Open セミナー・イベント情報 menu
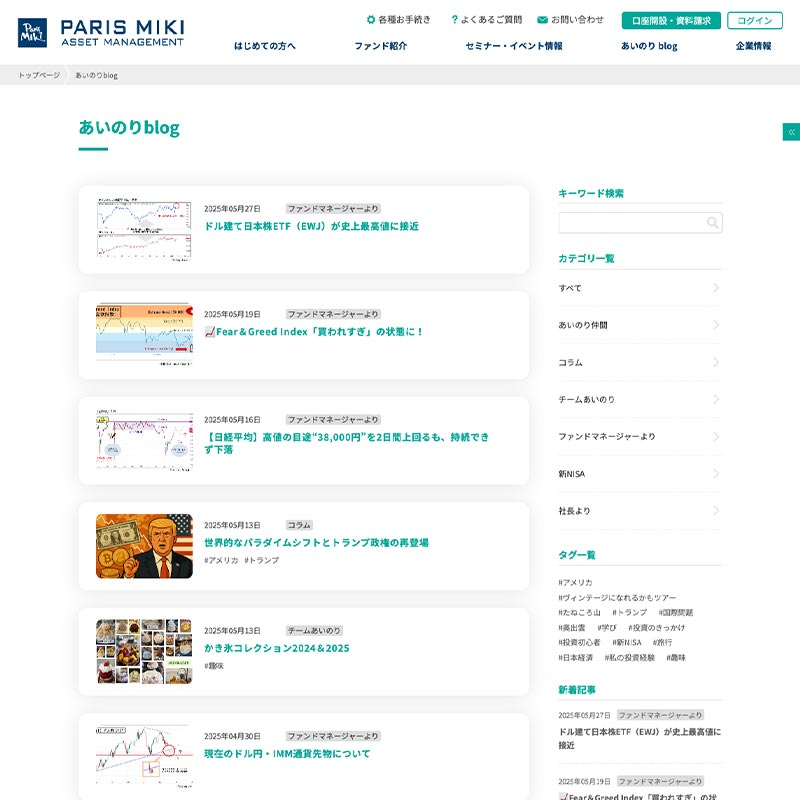The width and height of the screenshot is (800, 800). point(514,46)
